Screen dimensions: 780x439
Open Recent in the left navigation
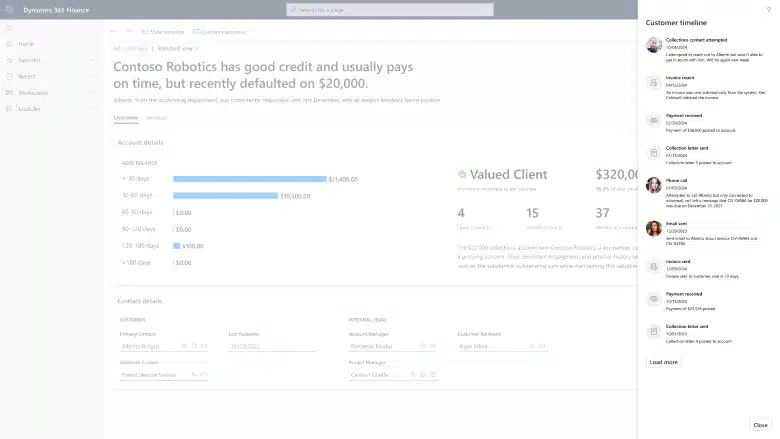(x=27, y=77)
